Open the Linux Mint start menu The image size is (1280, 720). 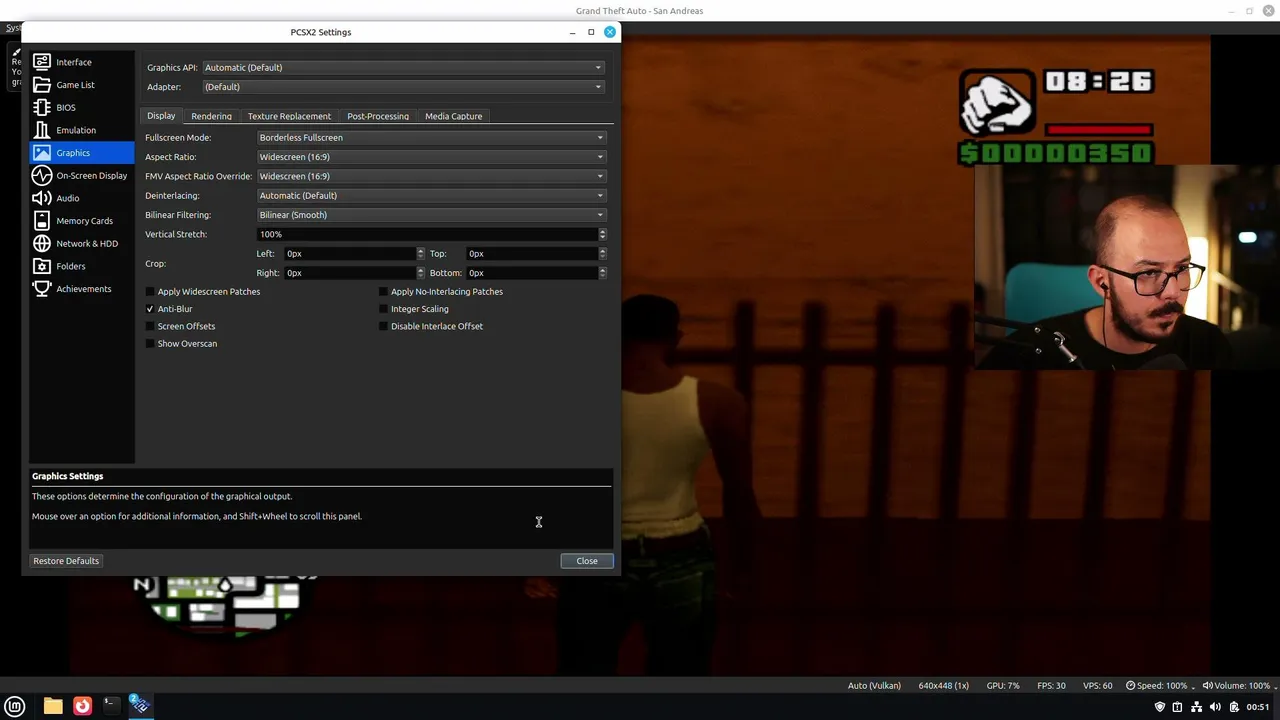pos(15,706)
